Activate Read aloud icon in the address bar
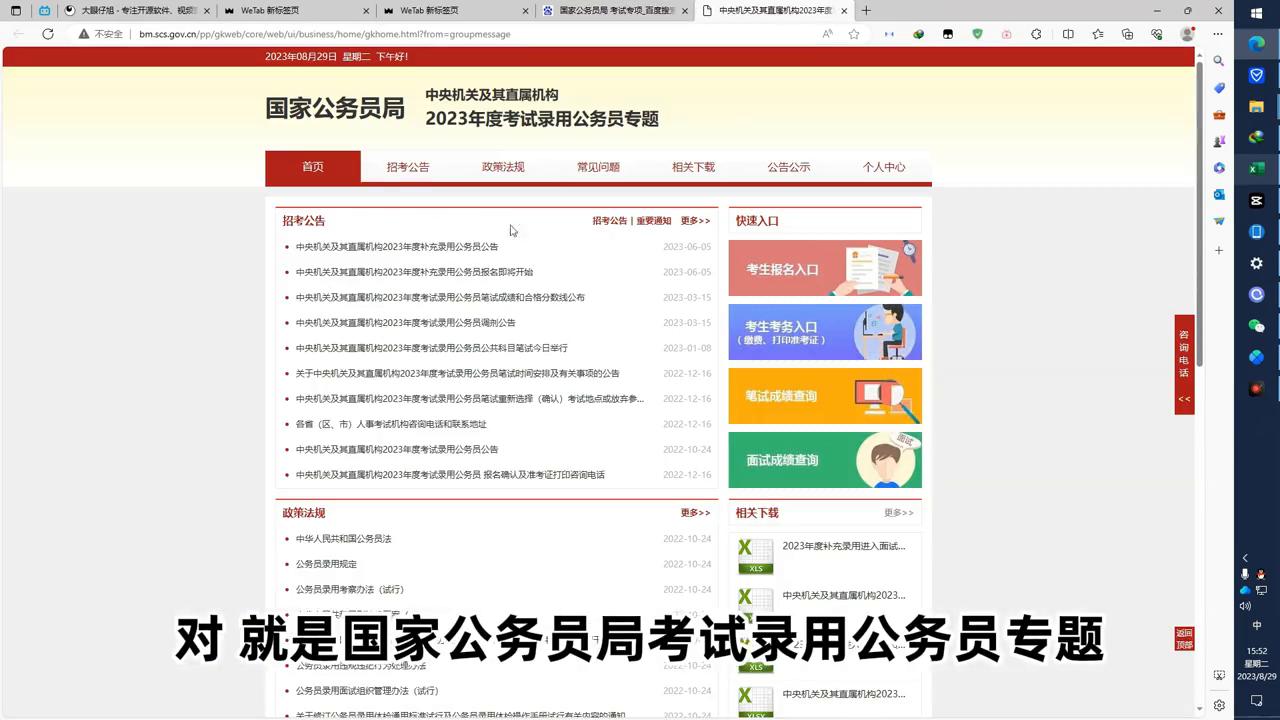 click(x=827, y=33)
